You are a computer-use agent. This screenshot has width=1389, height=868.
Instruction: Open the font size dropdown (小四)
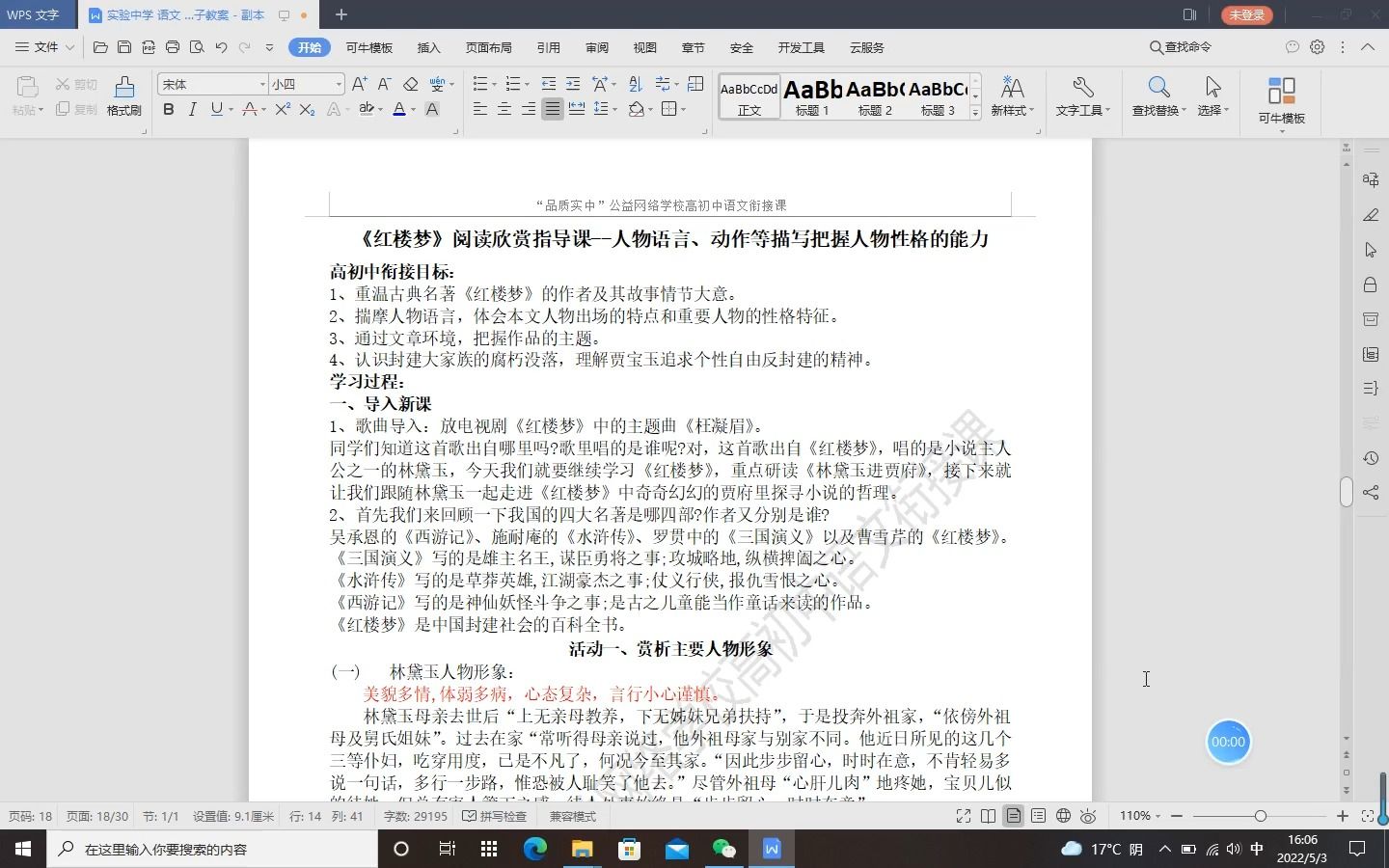click(x=338, y=85)
